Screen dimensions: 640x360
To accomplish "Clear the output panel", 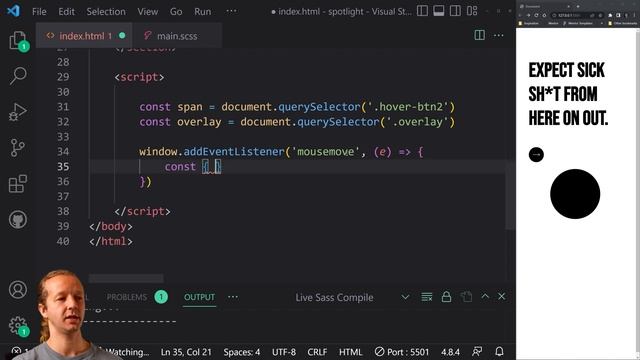I will coord(427,297).
